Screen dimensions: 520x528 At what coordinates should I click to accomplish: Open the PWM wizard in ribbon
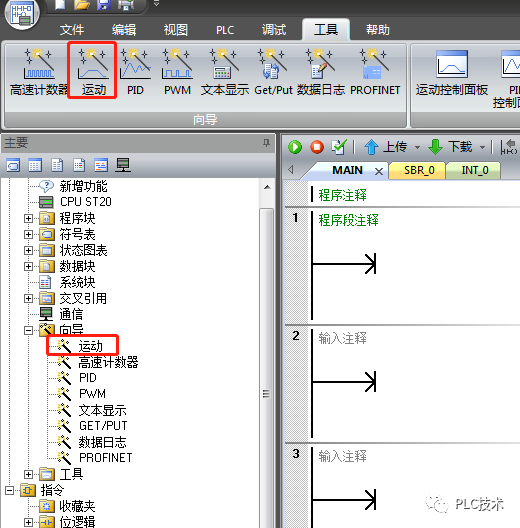177,71
